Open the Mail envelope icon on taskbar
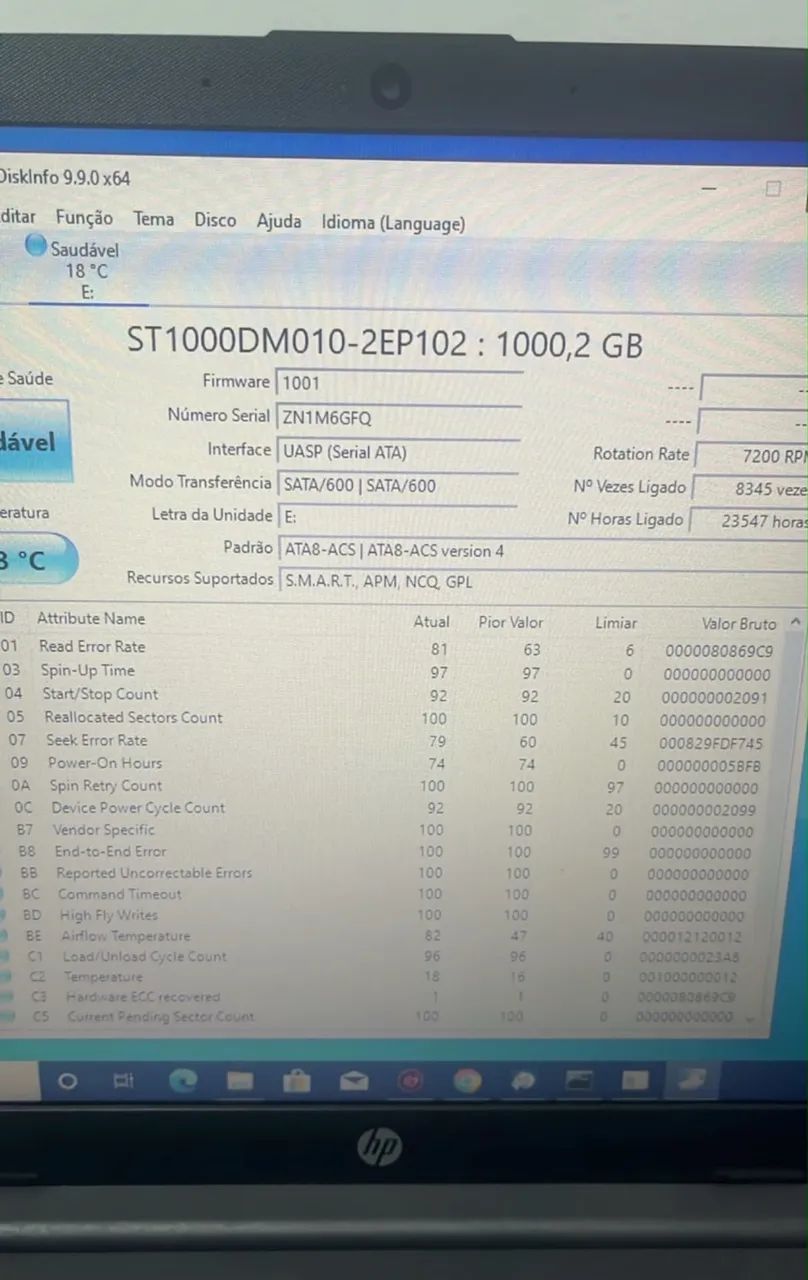The height and width of the screenshot is (1280, 808). (354, 1081)
